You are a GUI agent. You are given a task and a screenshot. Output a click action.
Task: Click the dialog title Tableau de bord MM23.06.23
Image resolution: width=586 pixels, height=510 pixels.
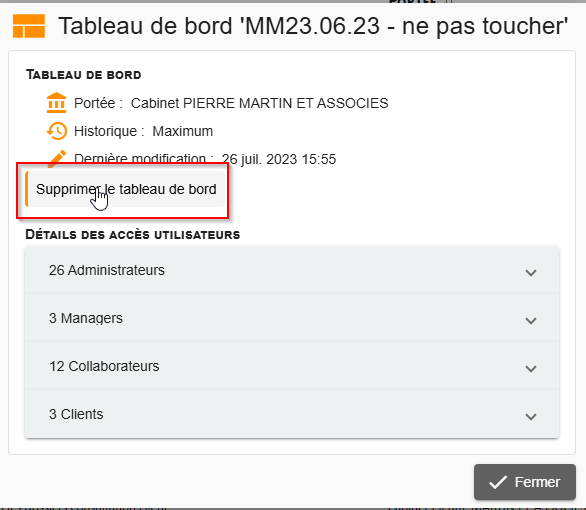[x=313, y=26]
